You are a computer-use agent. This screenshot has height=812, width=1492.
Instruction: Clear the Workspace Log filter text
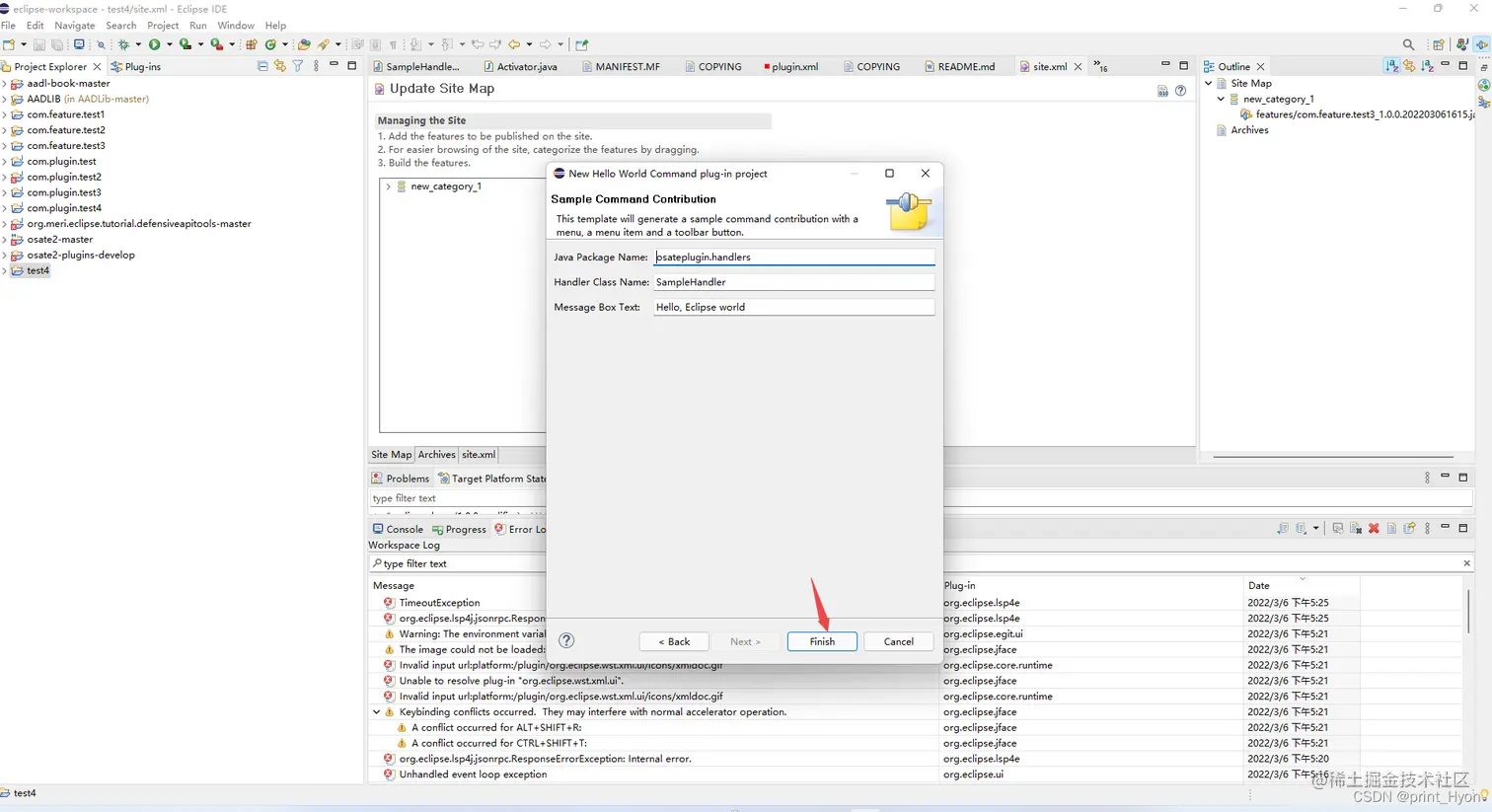pos(1466,563)
